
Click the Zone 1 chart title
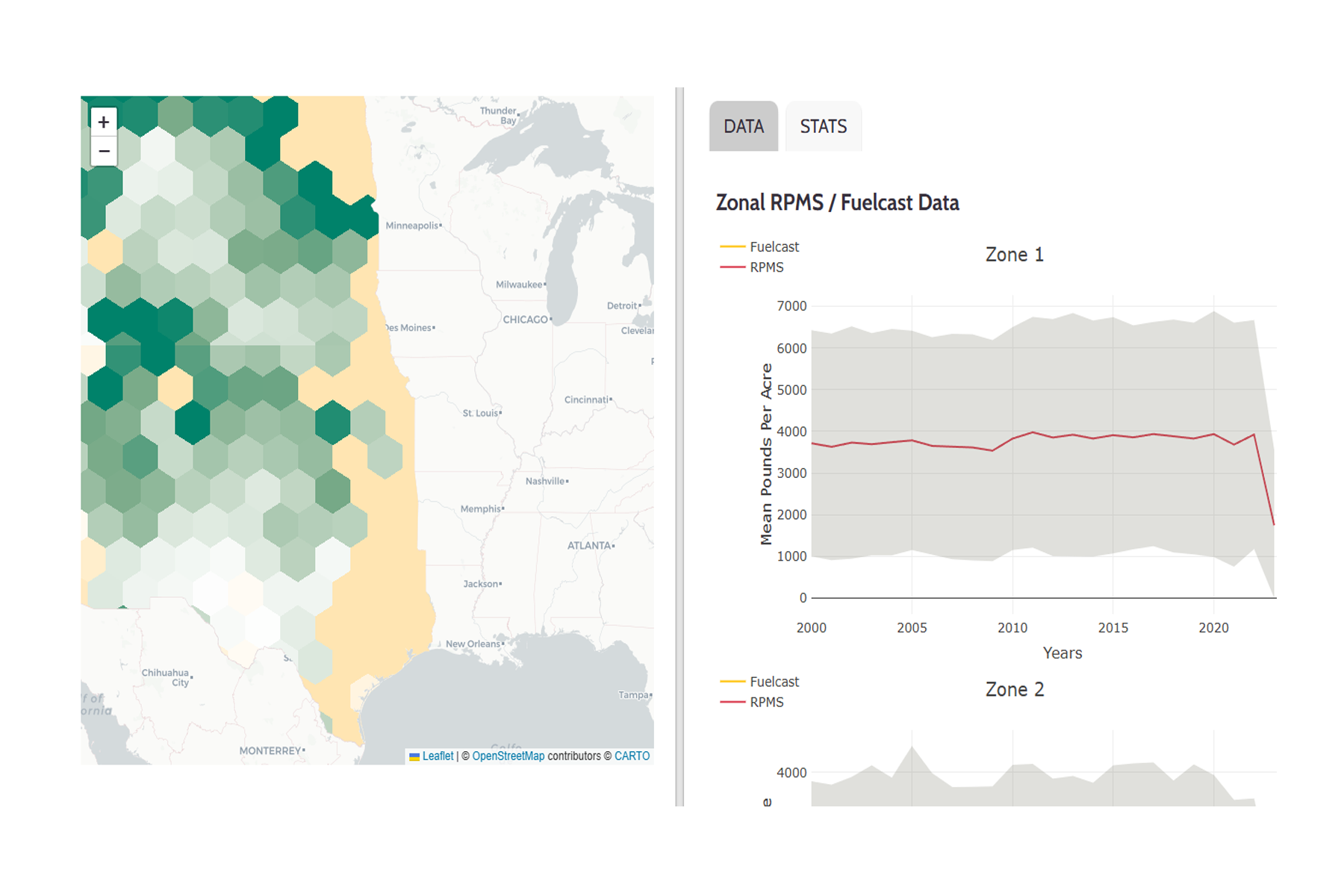[1014, 255]
